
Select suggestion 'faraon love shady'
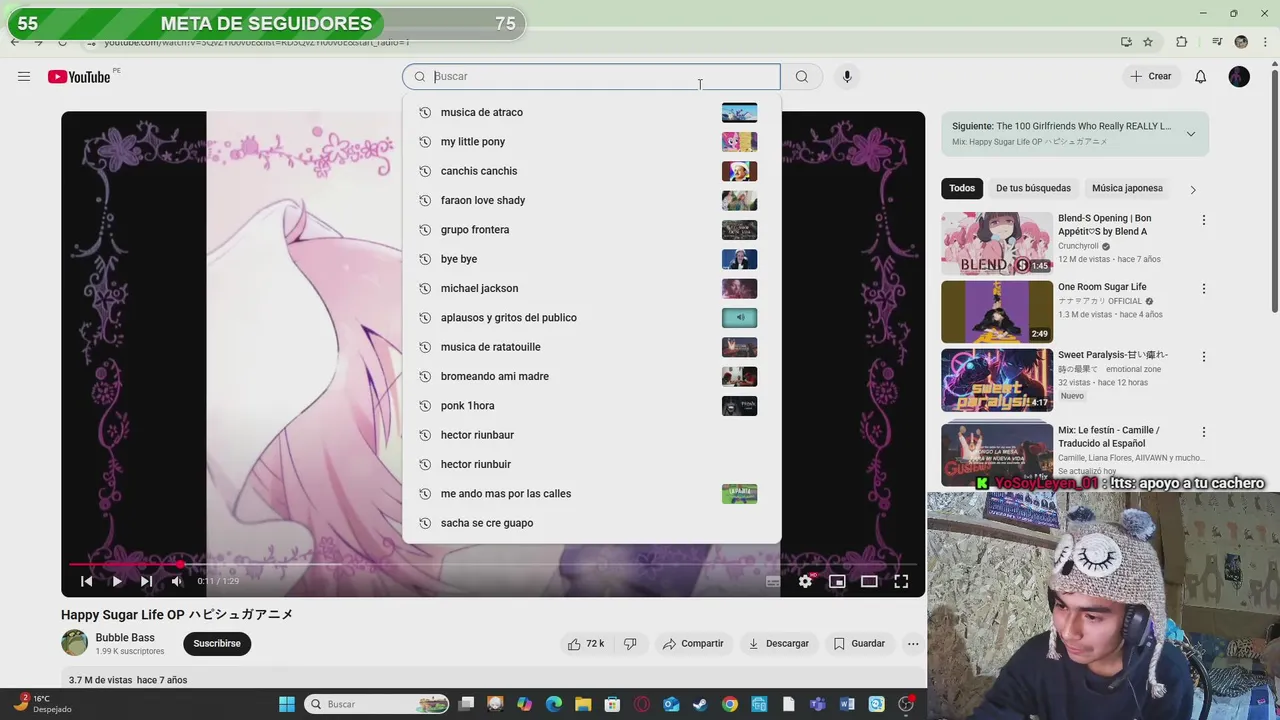click(x=591, y=200)
